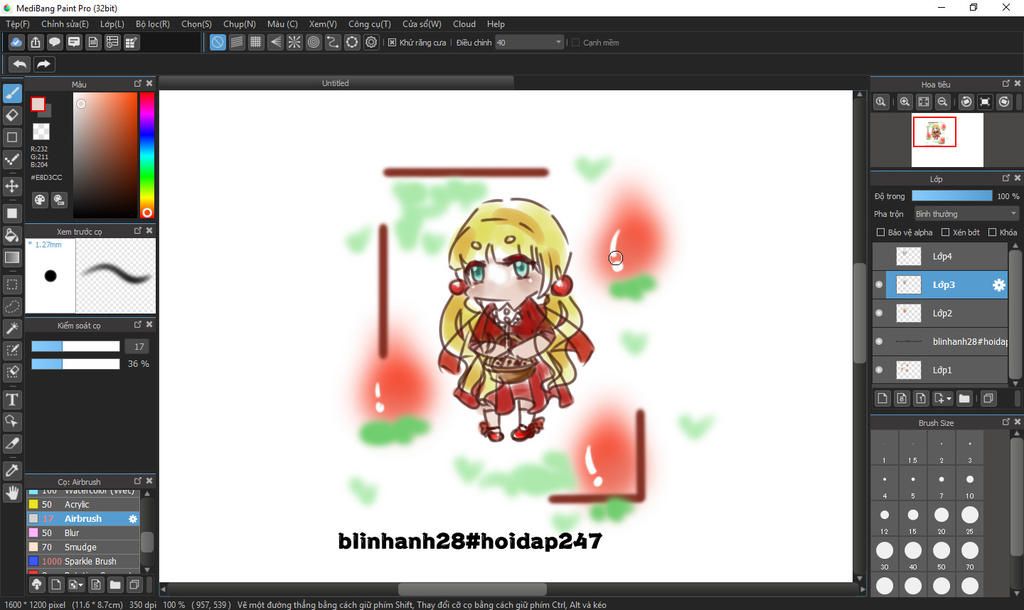Rotate canvas left in Navigator
Screen dimensions: 1024x610
pos(966,102)
